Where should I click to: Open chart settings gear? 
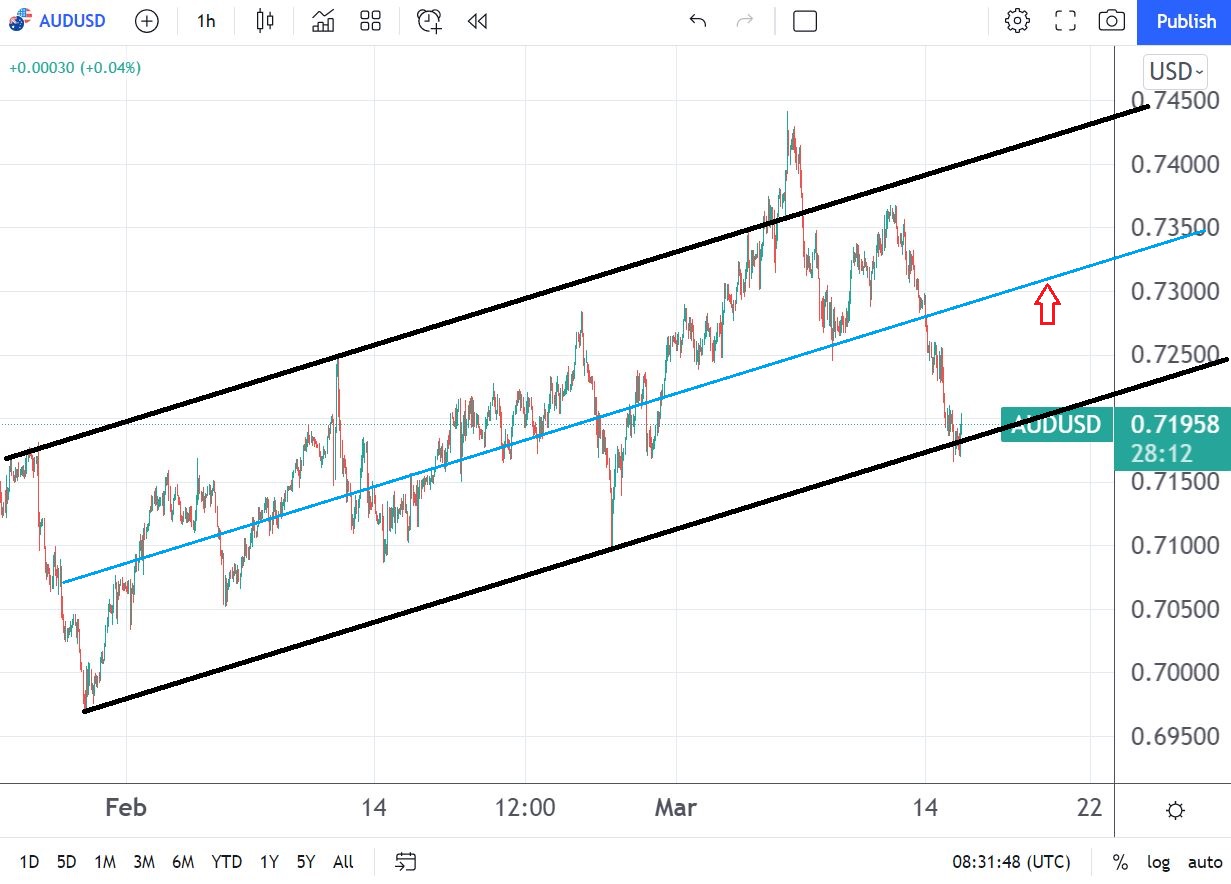[x=1017, y=21]
